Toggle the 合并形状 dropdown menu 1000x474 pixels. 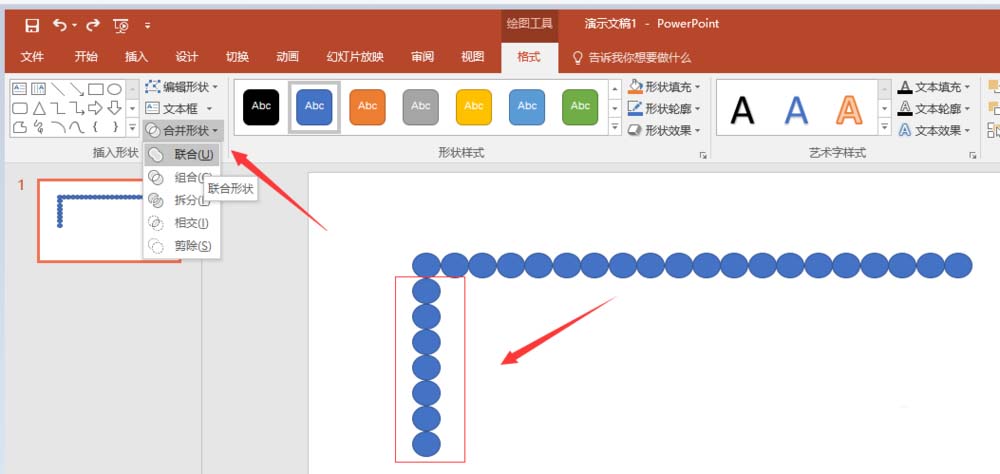click(183, 130)
